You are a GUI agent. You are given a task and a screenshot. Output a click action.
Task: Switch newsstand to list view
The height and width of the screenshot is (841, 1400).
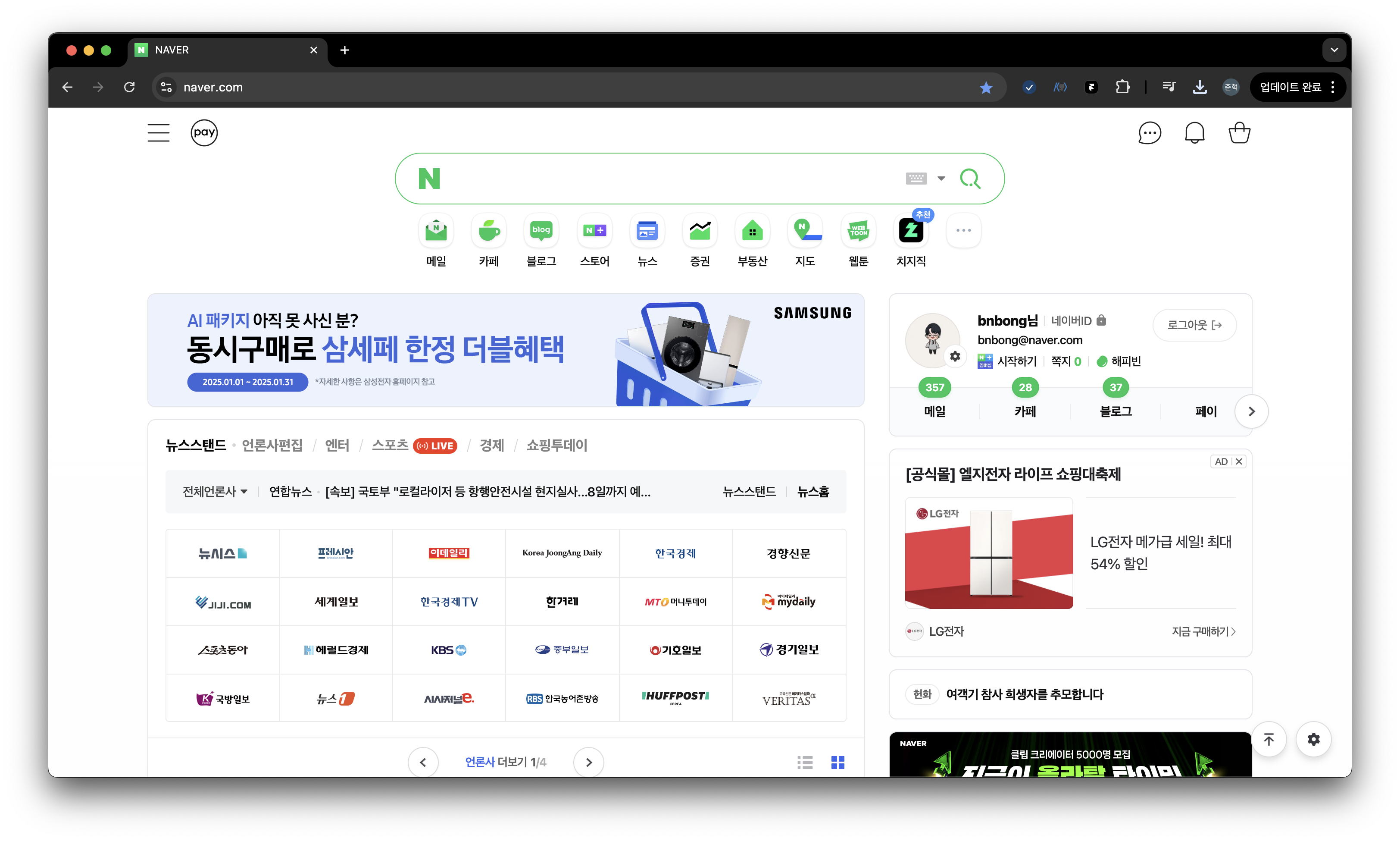pos(805,762)
